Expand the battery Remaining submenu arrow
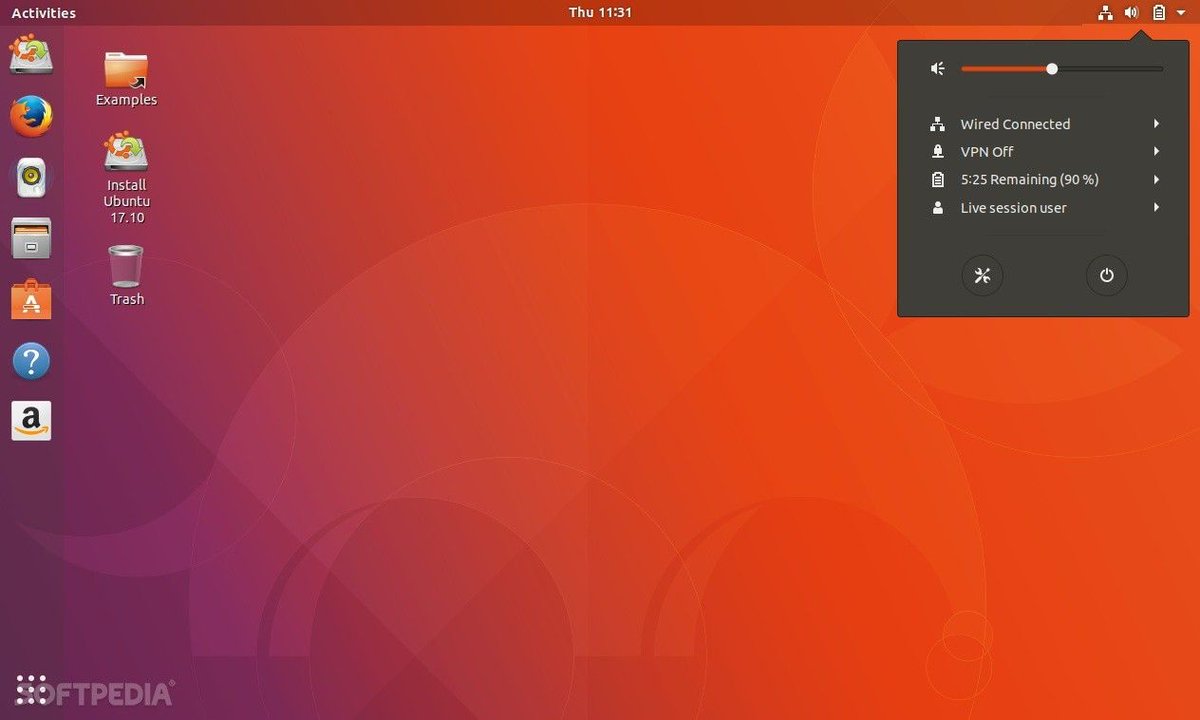The image size is (1200, 720). point(1156,180)
